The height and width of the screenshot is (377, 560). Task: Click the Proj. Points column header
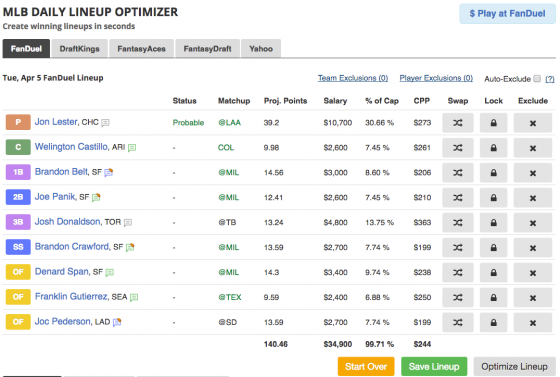(285, 101)
